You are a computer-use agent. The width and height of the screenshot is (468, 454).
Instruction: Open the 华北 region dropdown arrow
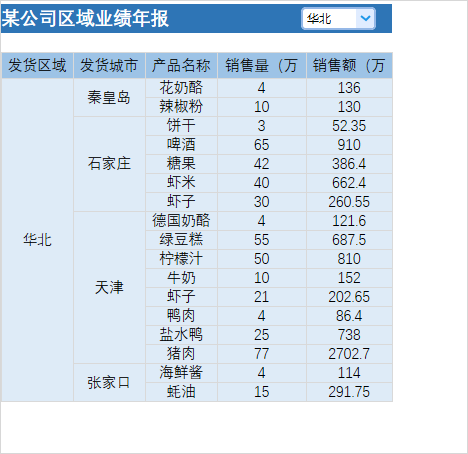click(x=365, y=18)
